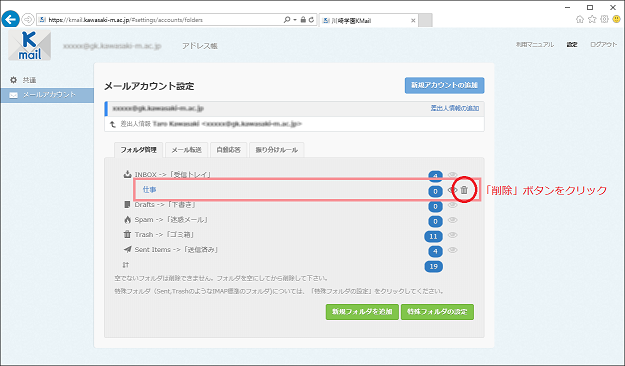Click INBOX -> 「受信トレイ」 folder row
The image size is (625, 366).
click(173, 175)
